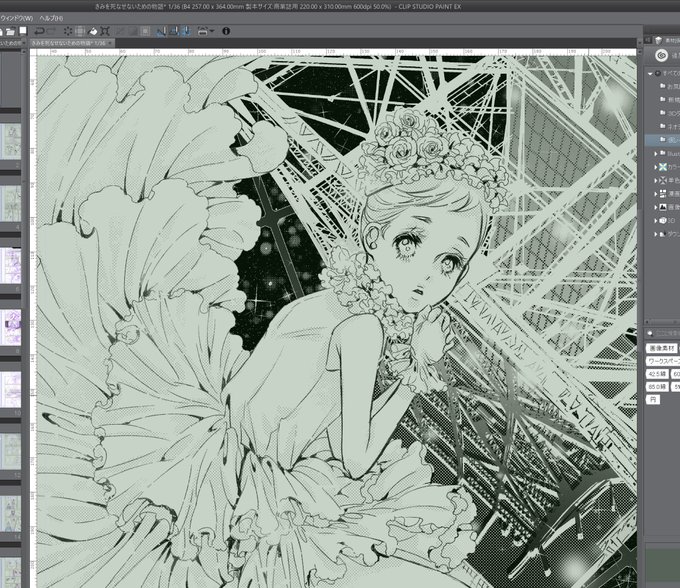Select the Fill bucket icon in the command bar
The height and width of the screenshot is (588, 680).
93,31
